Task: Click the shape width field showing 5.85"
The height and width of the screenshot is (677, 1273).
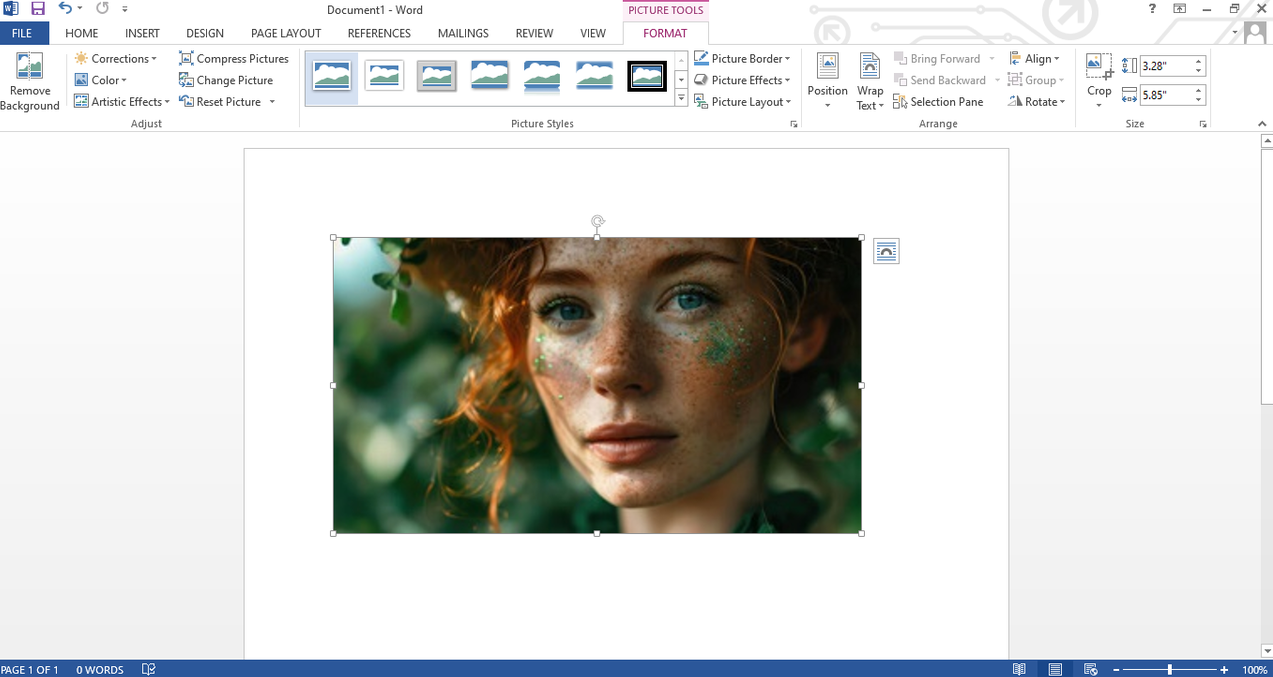Action: coord(1165,95)
